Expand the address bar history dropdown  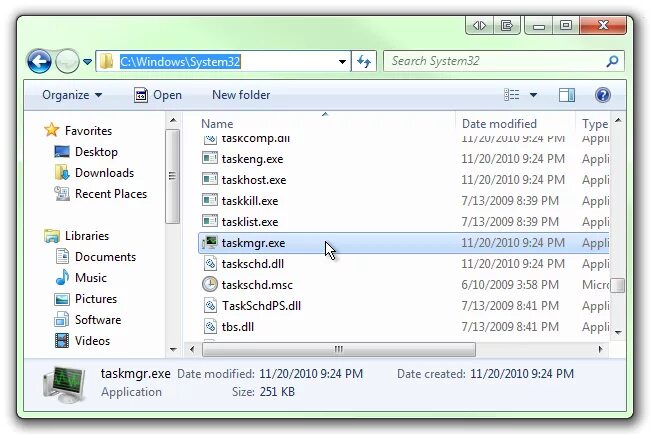coord(342,62)
